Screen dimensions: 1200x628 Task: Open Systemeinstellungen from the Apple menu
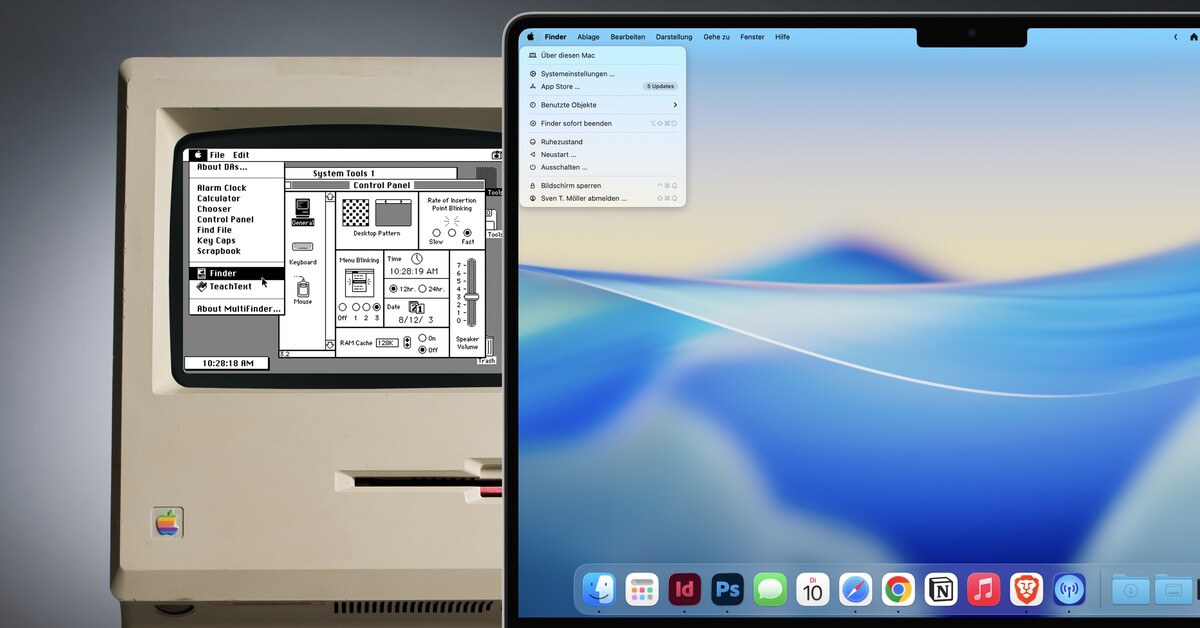603,74
